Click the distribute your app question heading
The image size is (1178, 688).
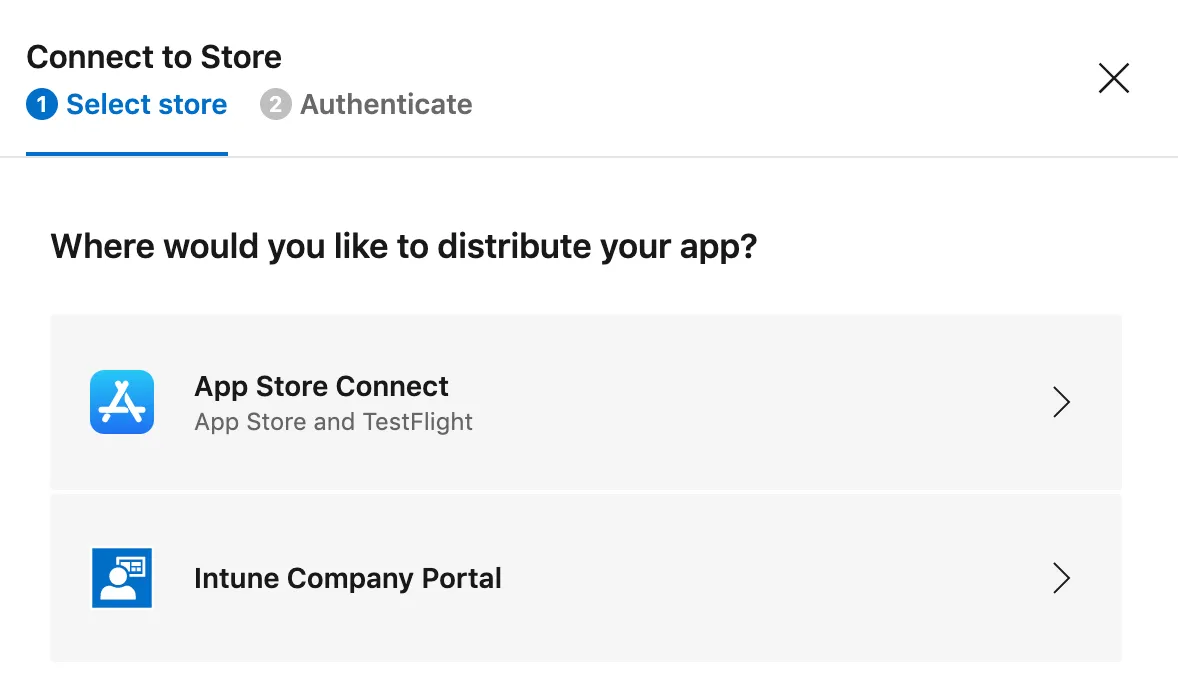point(403,246)
